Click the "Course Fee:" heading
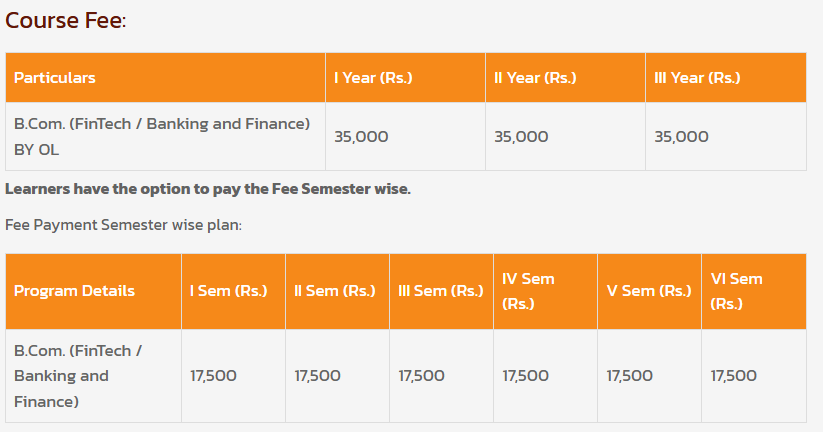823x432 pixels. [x=65, y=20]
